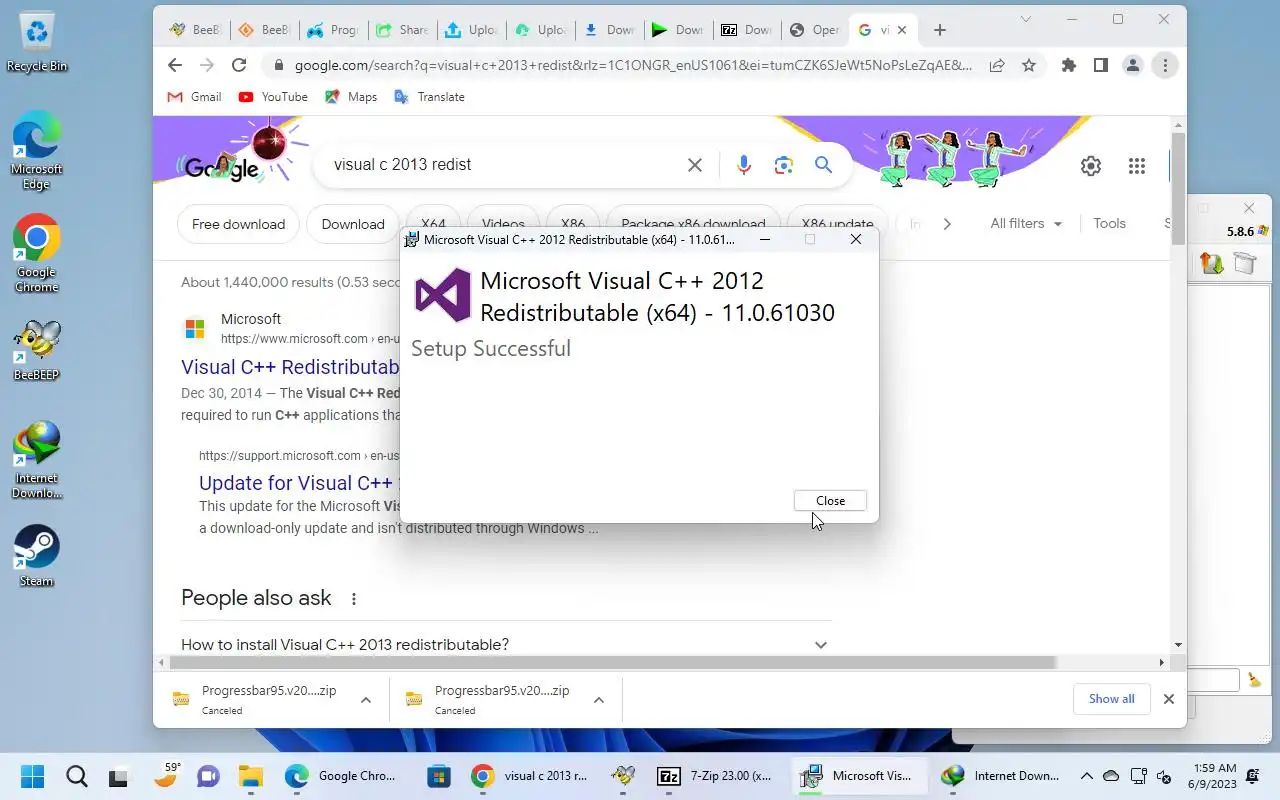
Task: Launch BeeBEEP desktop shortcut
Action: click(x=37, y=351)
